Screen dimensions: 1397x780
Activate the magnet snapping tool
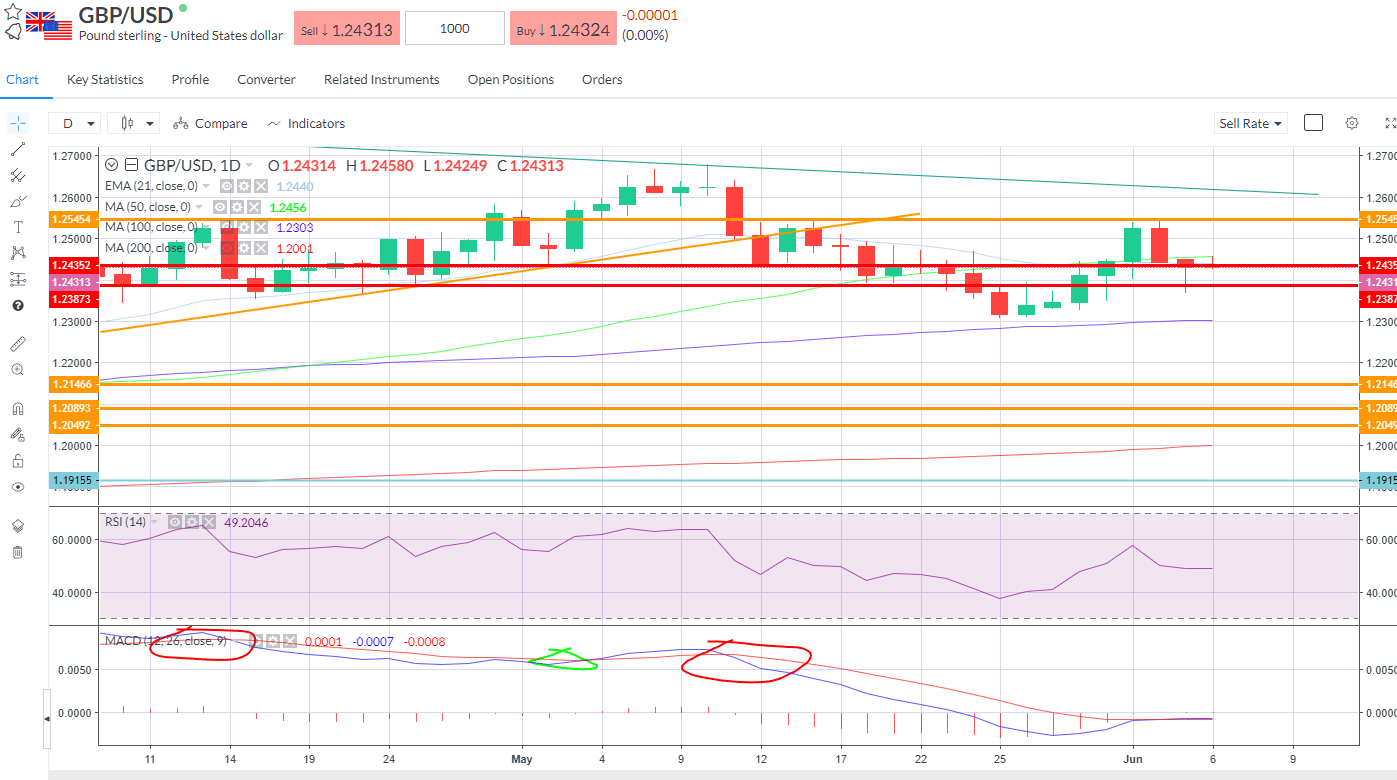click(17, 407)
